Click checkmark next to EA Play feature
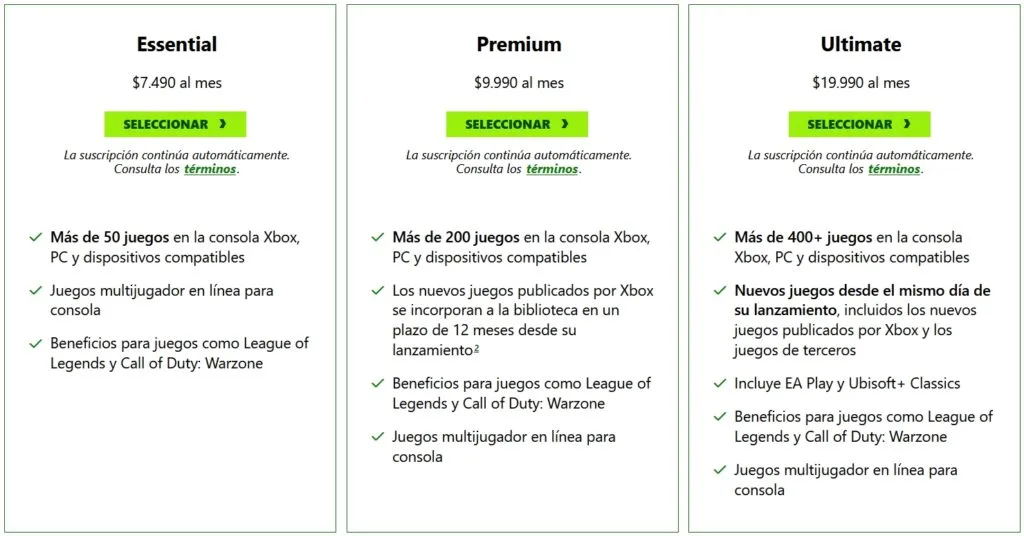The width and height of the screenshot is (1024, 536). point(720,384)
